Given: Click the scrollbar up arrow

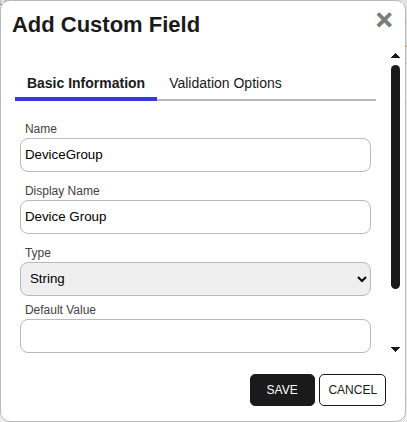Looking at the screenshot, I should [395, 56].
